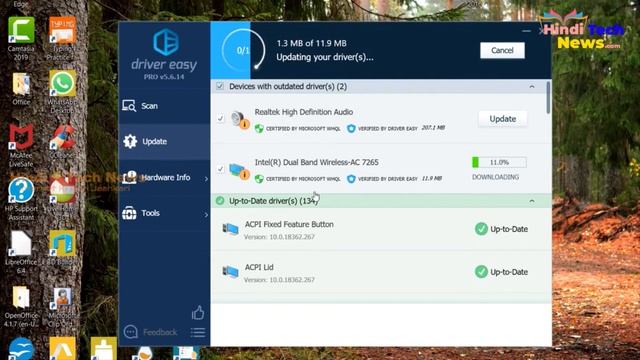Open the Update section
This screenshot has width=640, height=360.
click(x=164, y=142)
